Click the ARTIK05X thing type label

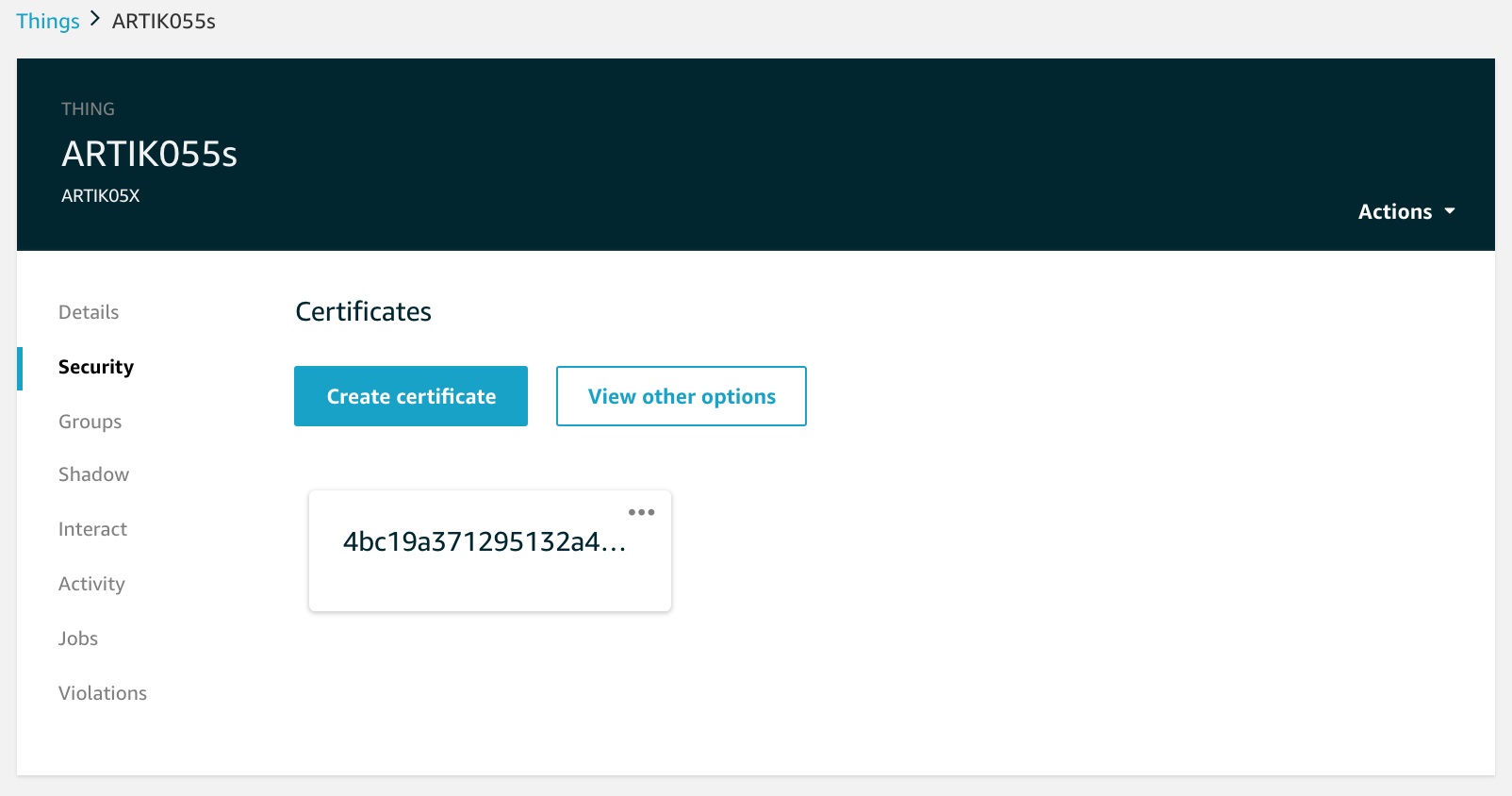click(x=101, y=195)
